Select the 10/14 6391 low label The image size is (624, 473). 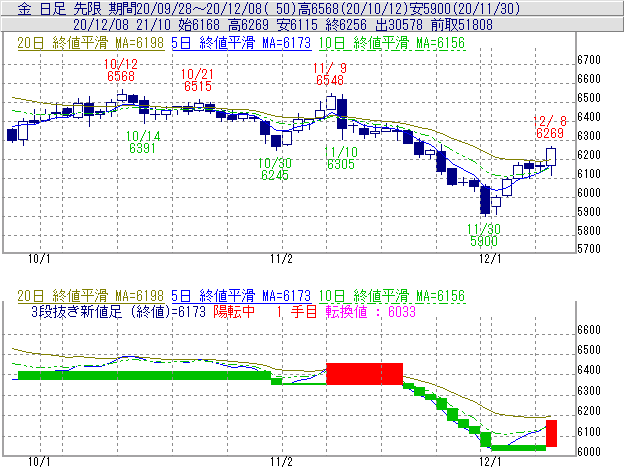(x=143, y=142)
